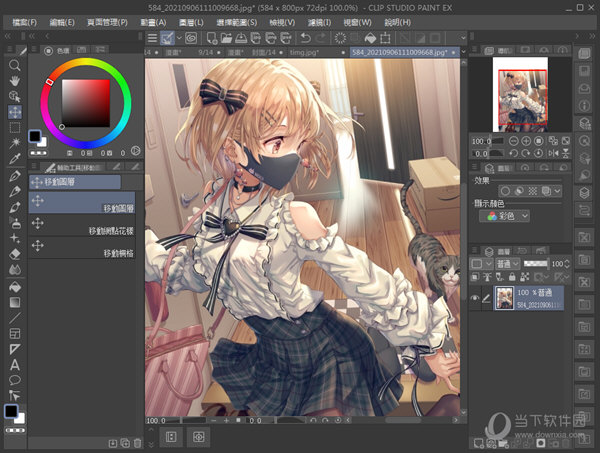Click the layer opacity slider bar
This screenshot has height=453, width=600.
coord(535,264)
